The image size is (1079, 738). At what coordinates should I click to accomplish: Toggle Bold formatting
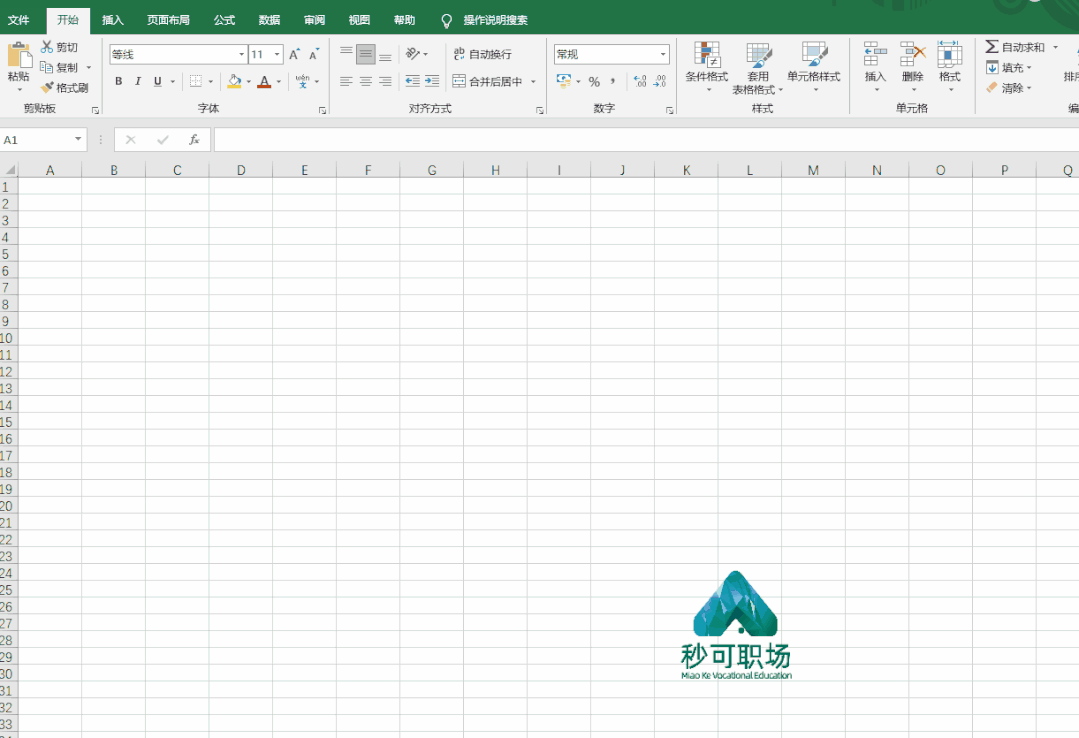[118, 81]
